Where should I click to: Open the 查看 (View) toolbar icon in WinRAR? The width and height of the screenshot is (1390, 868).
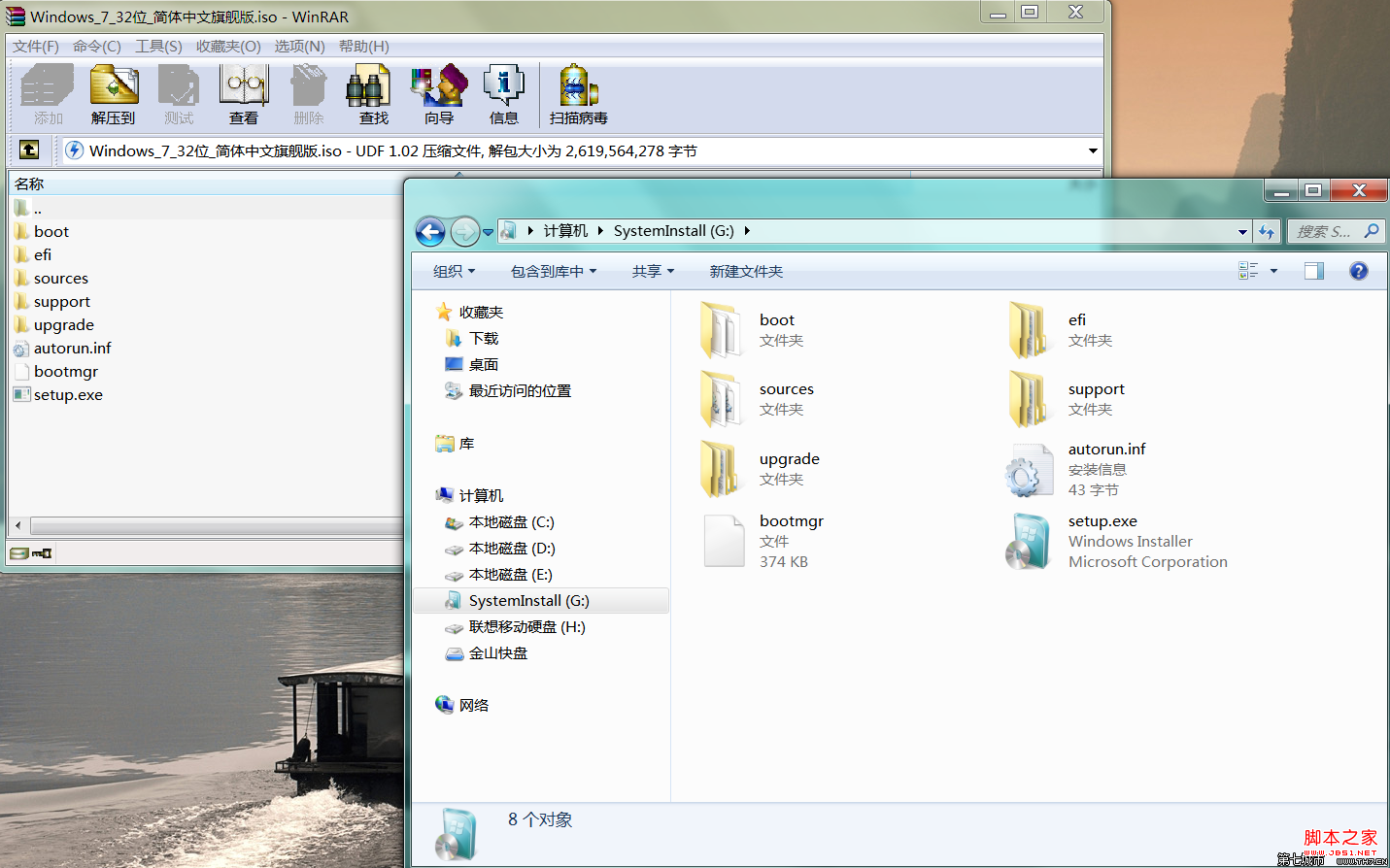[x=243, y=92]
